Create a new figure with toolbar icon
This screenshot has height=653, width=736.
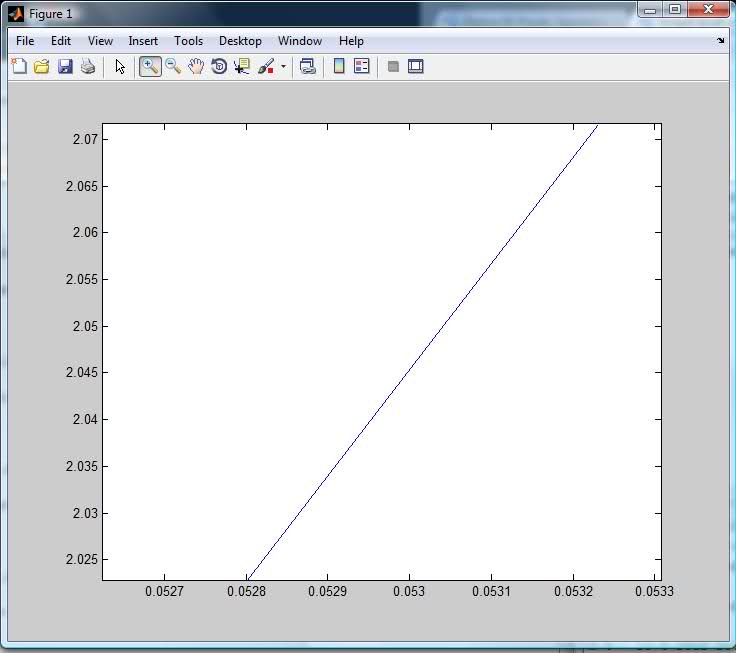point(19,67)
